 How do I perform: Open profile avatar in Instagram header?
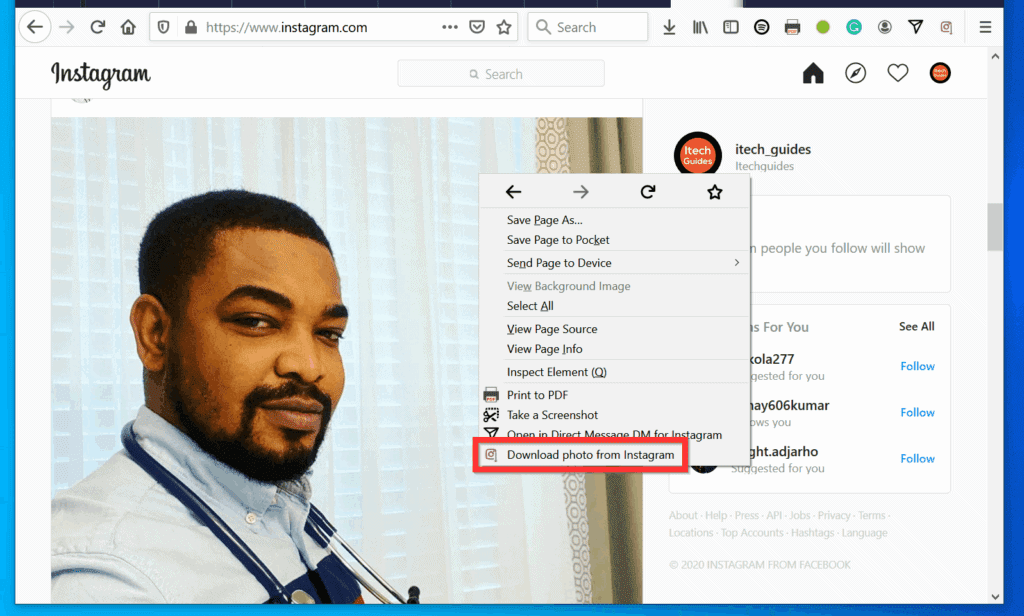940,73
